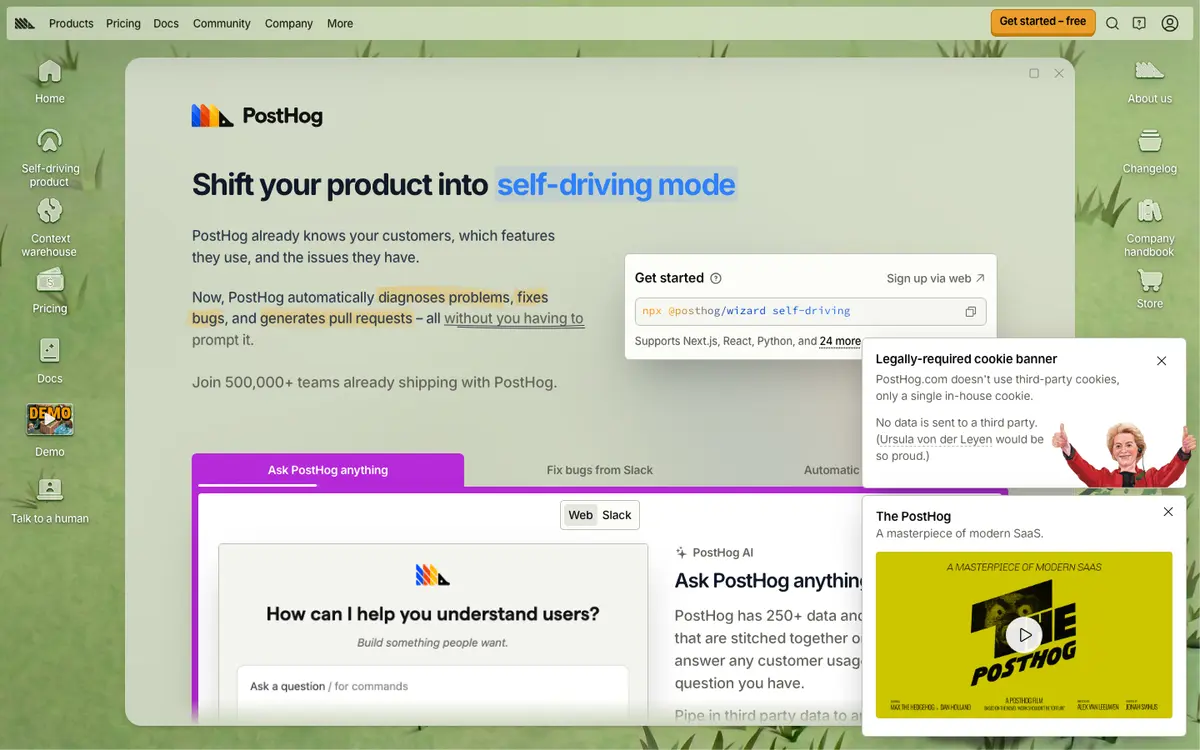This screenshot has height=750, width=1200.
Task: Switch to the Automatic tab
Action: pos(831,470)
